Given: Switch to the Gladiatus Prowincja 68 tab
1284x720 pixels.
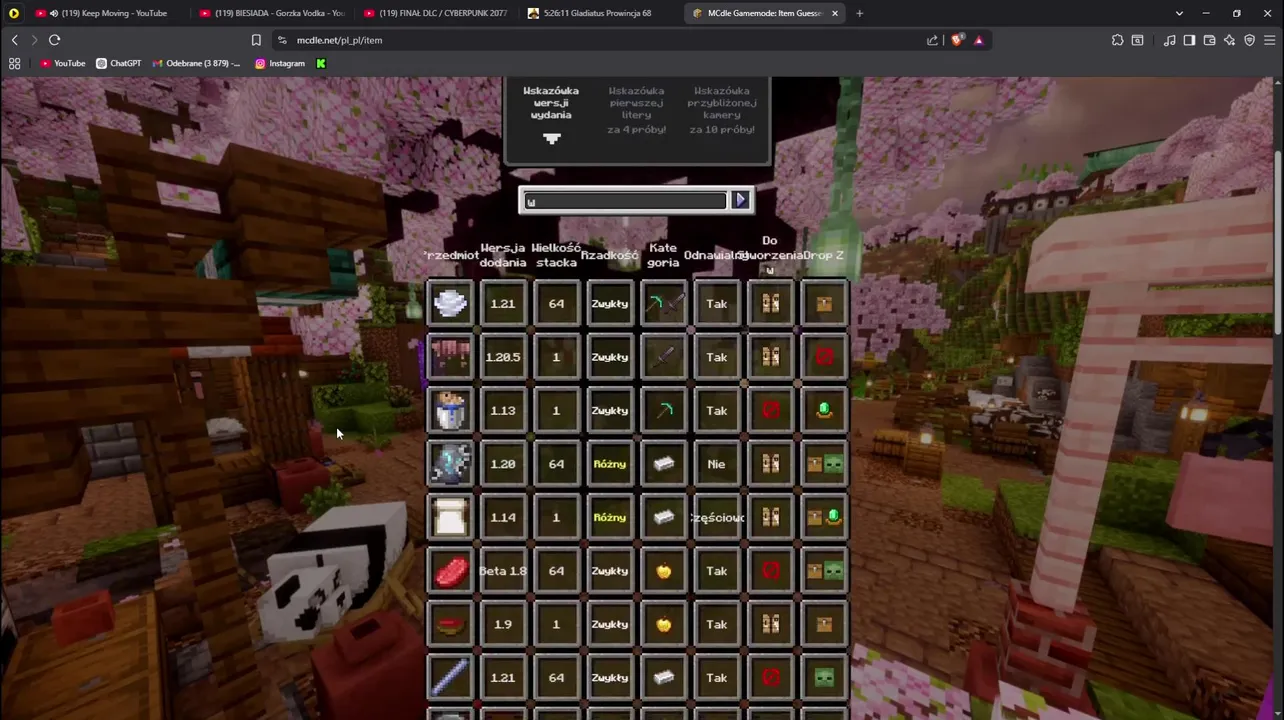Looking at the screenshot, I should [x=599, y=13].
